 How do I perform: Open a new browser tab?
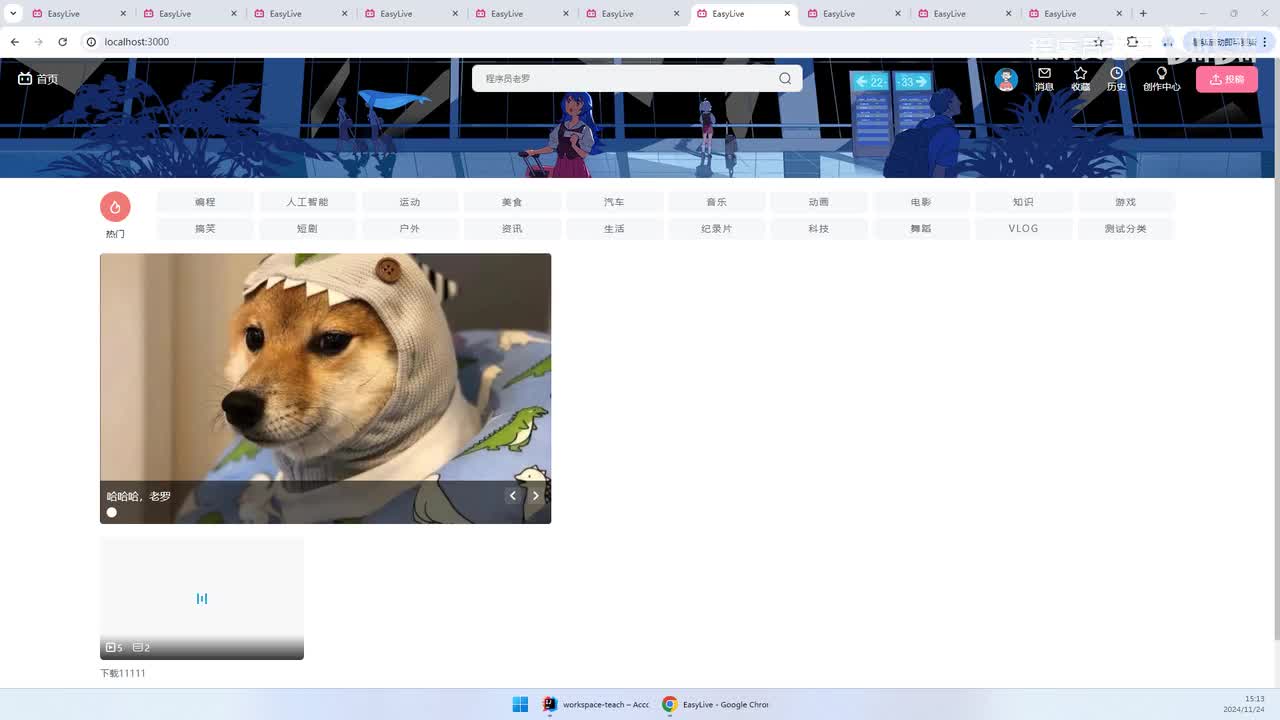point(1143,13)
